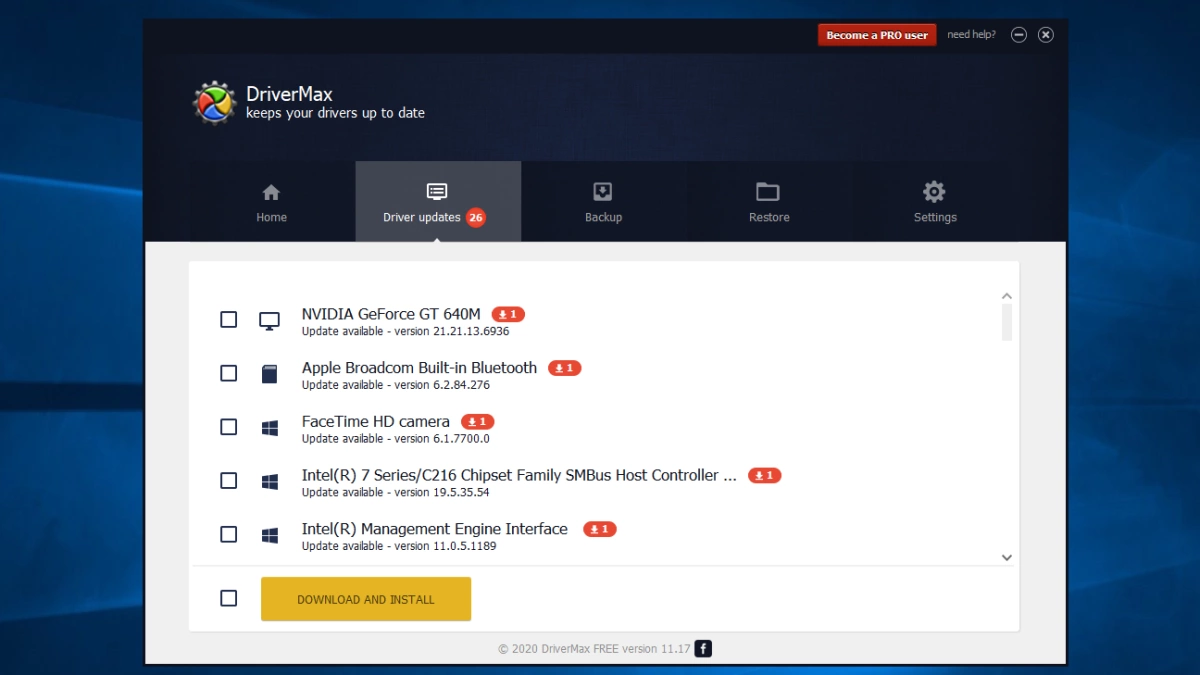Check the NVIDIA GeForce GT 640M checkbox
This screenshot has height=675, width=1200.
click(x=229, y=320)
